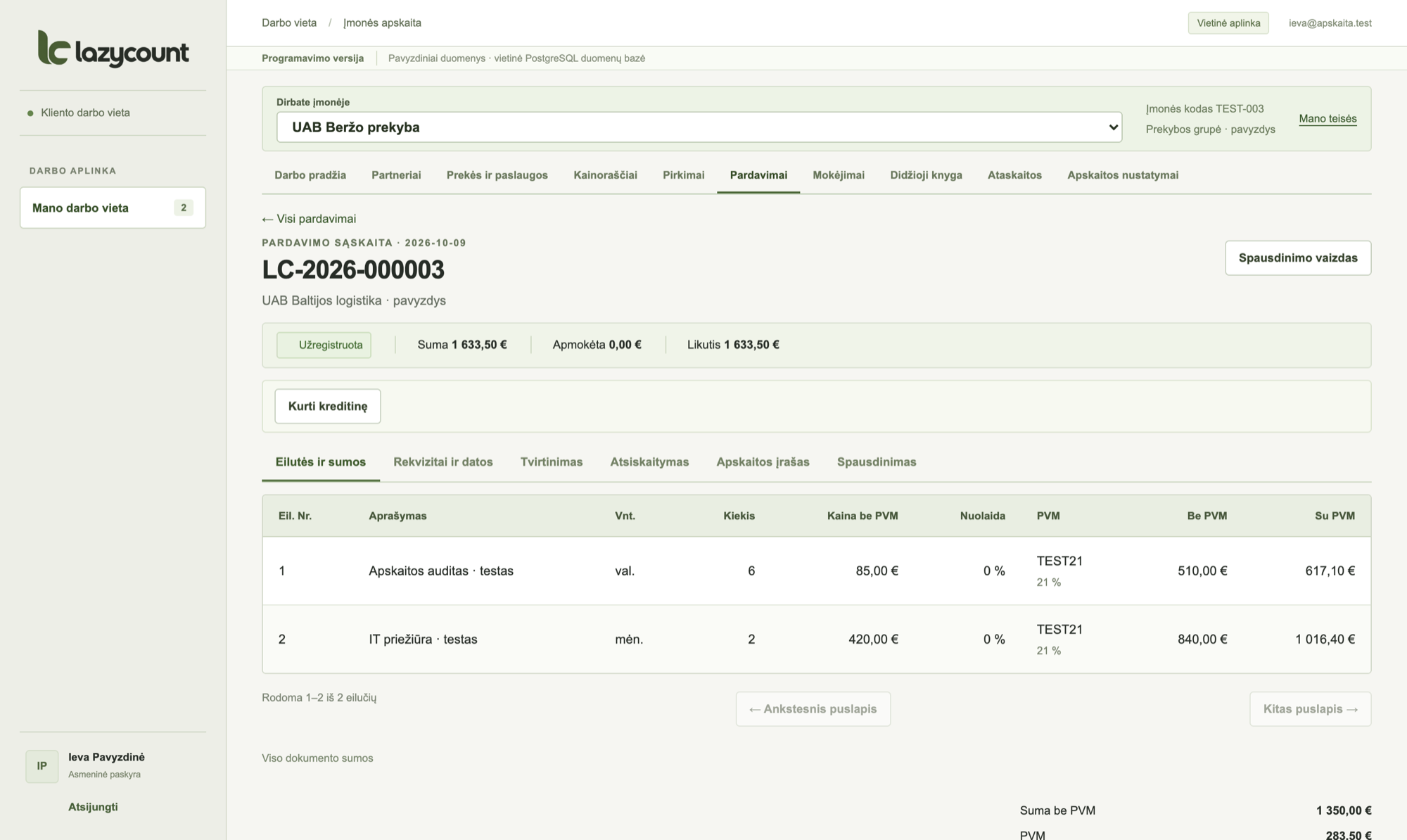The width and height of the screenshot is (1407, 840).
Task: Go to the Kainoraščiai tab
Action: [x=605, y=175]
